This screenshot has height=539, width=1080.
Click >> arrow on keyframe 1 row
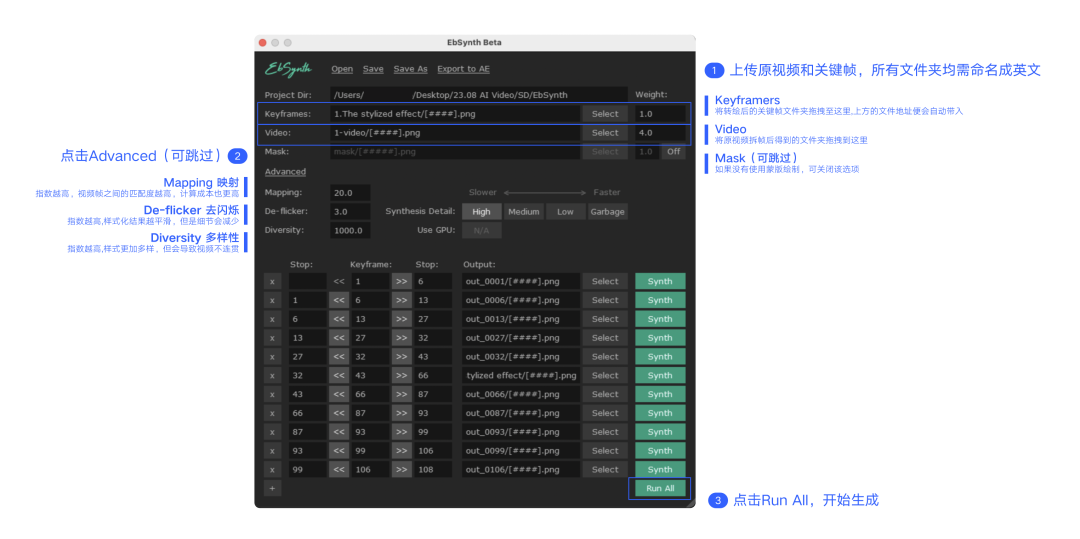pos(402,282)
